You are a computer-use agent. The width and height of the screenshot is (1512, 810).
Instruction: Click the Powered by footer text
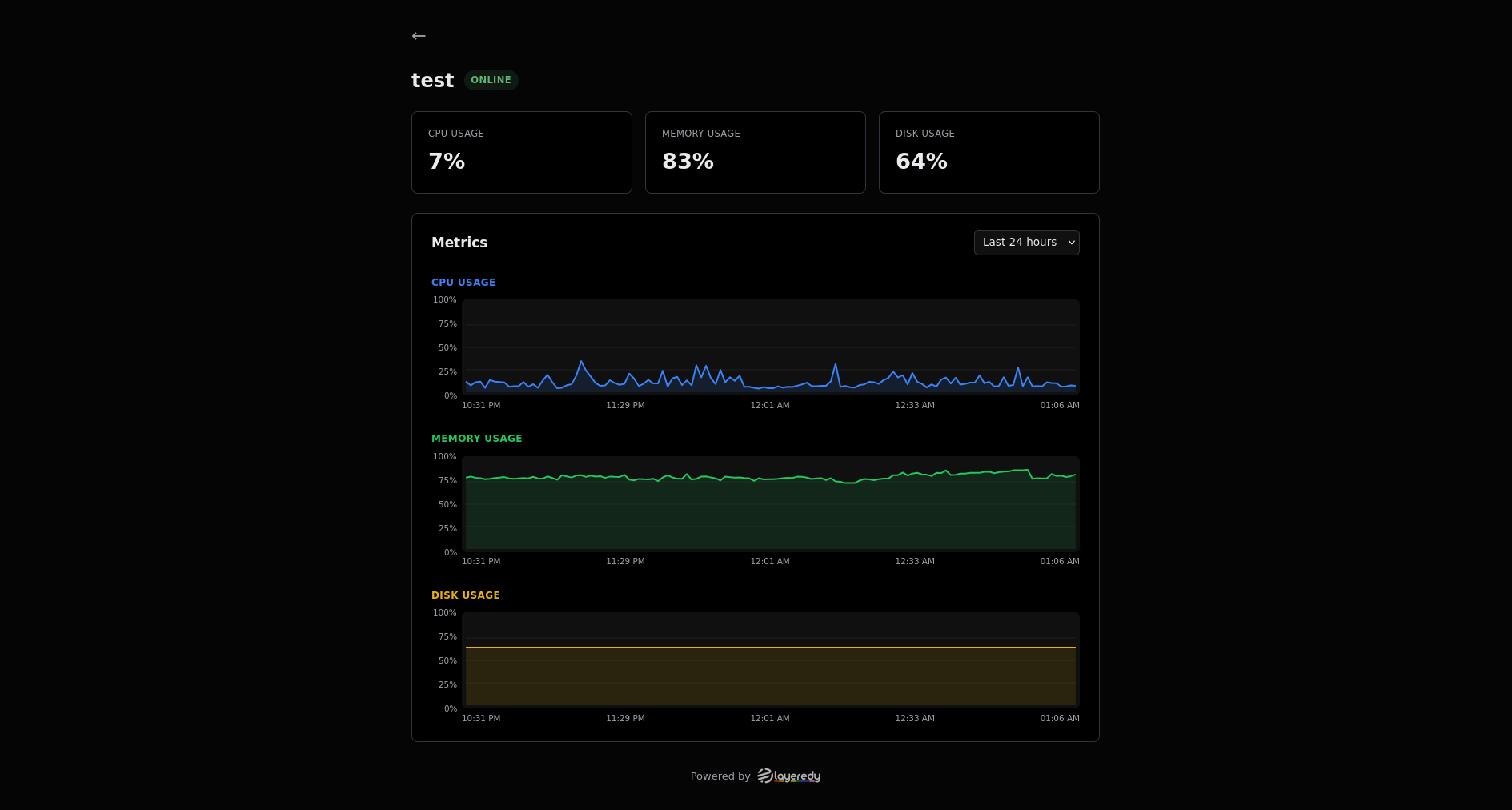(720, 776)
